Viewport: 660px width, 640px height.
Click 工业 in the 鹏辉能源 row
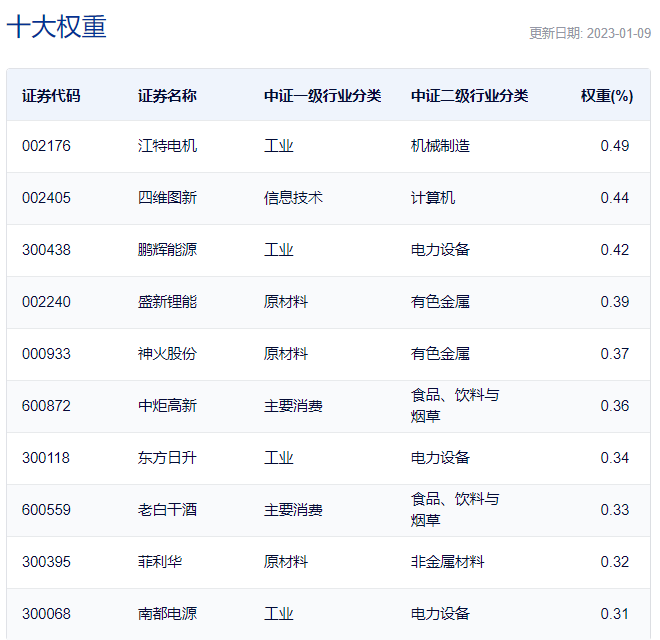pos(279,250)
